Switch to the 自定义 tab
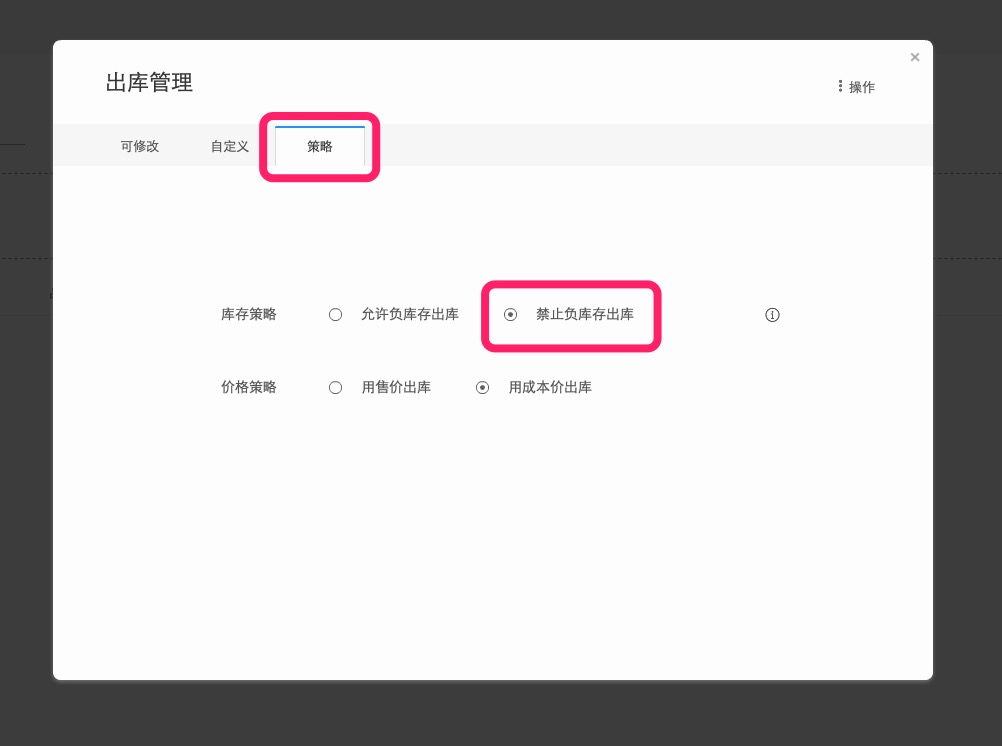Image resolution: width=1002 pixels, height=746 pixels. pyautogui.click(x=229, y=146)
